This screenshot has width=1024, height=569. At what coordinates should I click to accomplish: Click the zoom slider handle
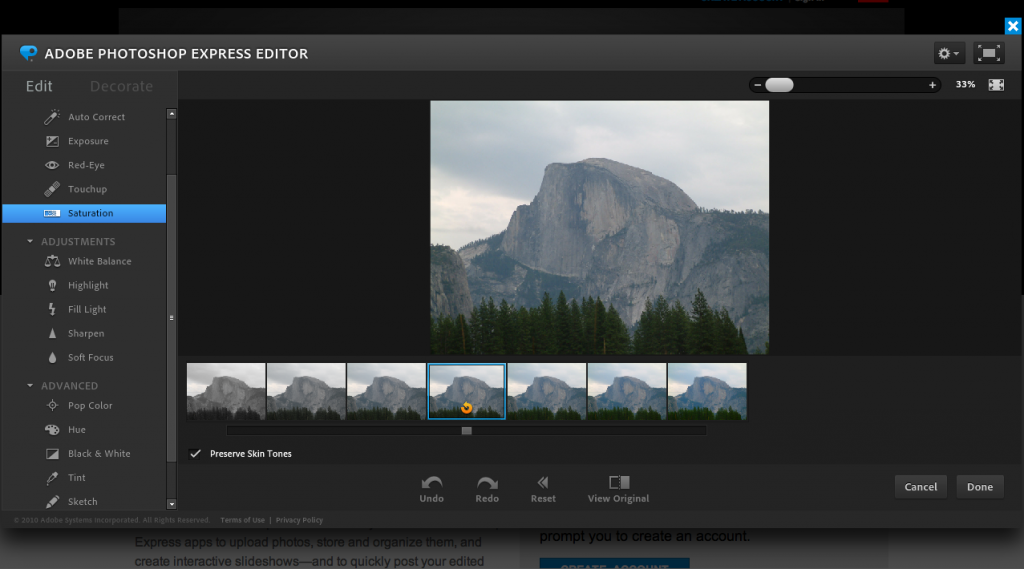coord(779,85)
